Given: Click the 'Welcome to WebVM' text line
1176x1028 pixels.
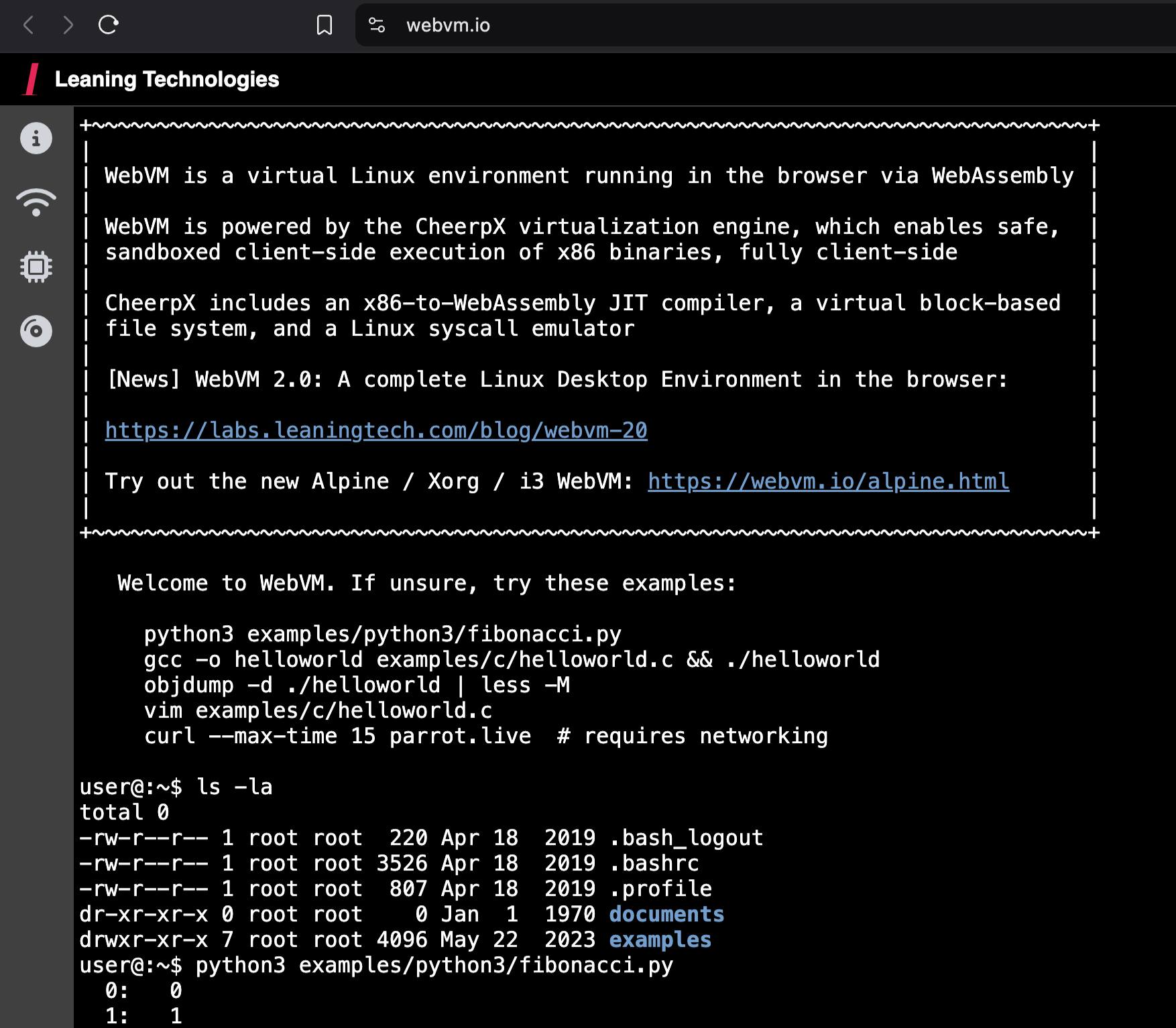Looking at the screenshot, I should (426, 583).
